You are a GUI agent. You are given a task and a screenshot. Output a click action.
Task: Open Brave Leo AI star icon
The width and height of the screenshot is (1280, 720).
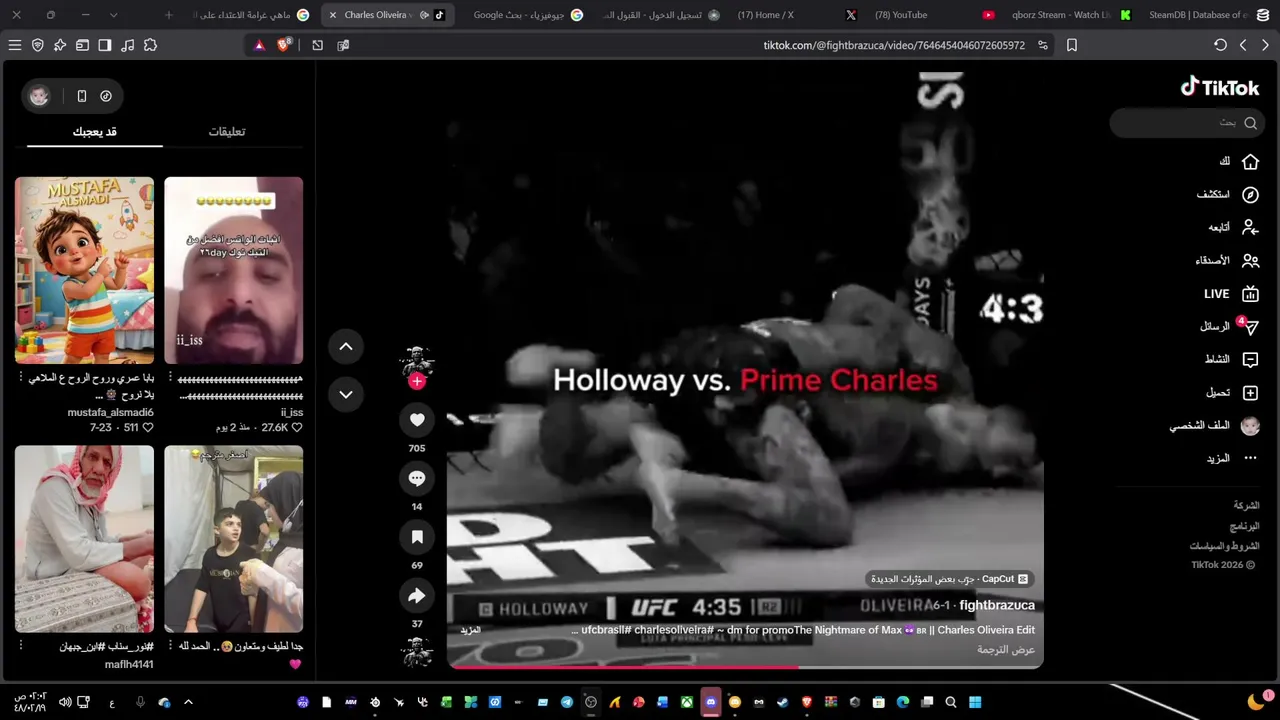[60, 45]
